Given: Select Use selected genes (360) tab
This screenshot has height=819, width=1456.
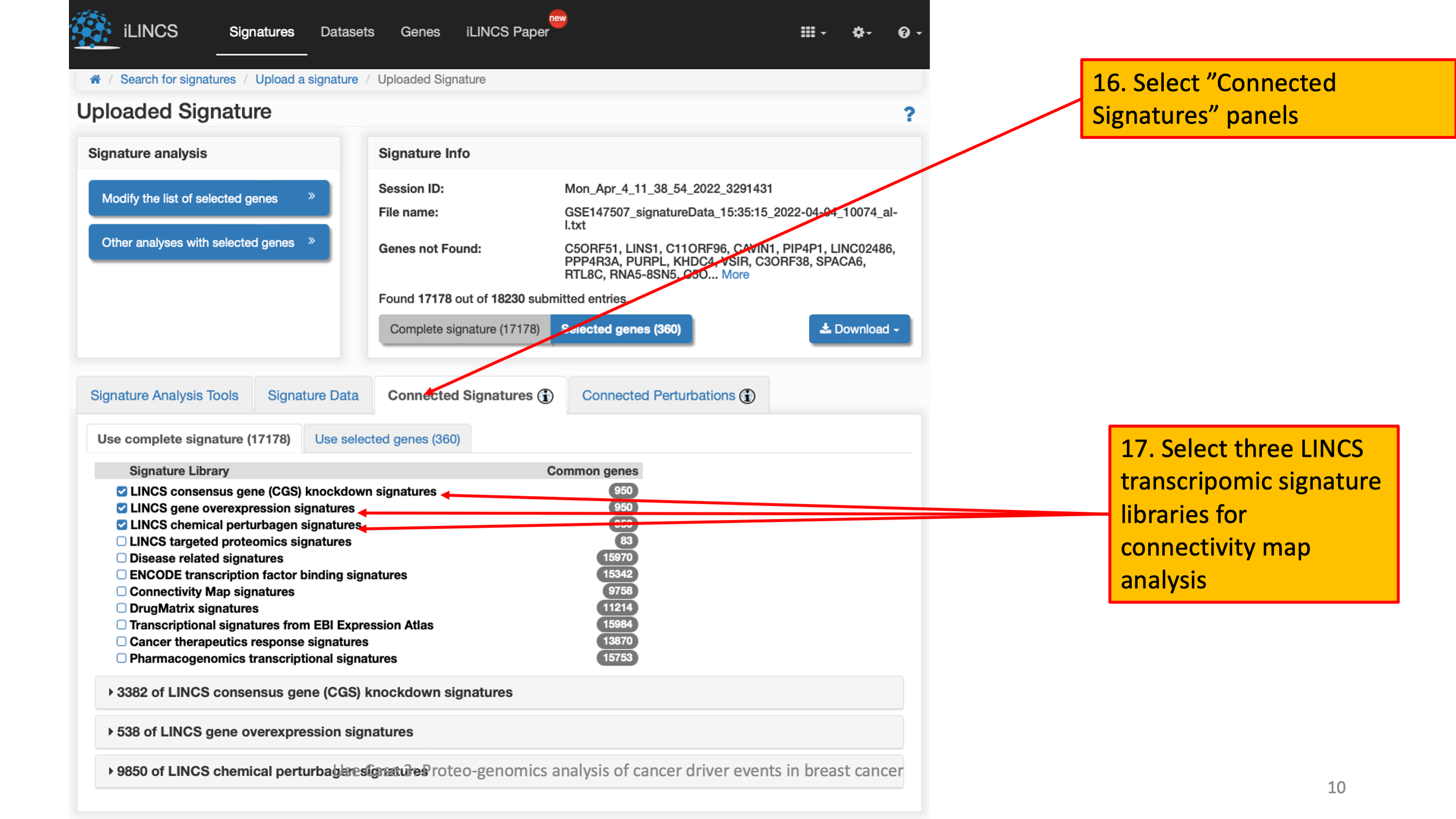Looking at the screenshot, I should click(x=387, y=439).
